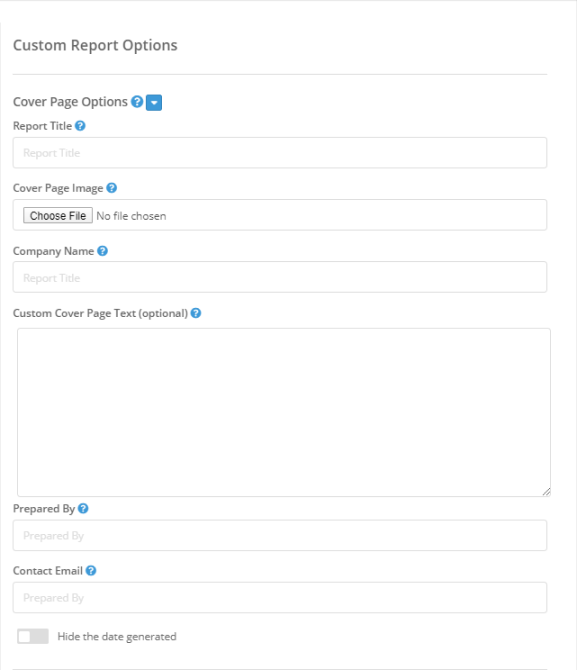Show the Report Title help tooltip icon

(80, 126)
